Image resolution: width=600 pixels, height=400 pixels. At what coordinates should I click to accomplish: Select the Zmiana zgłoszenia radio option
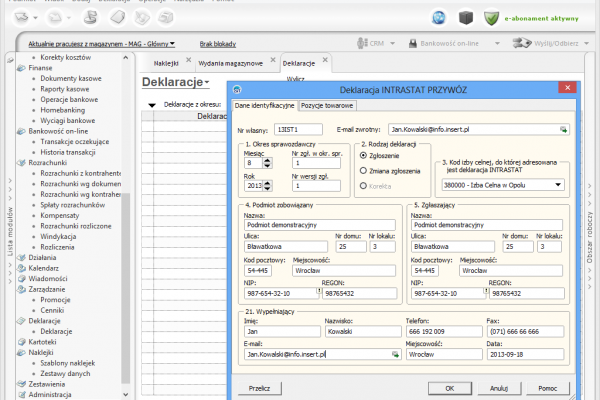pos(362,171)
